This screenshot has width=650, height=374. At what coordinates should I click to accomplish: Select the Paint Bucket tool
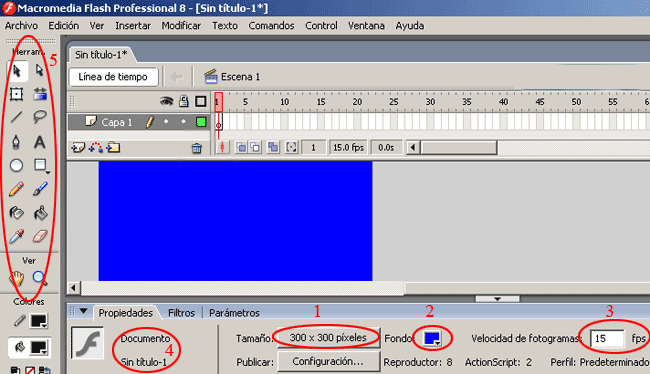40,213
